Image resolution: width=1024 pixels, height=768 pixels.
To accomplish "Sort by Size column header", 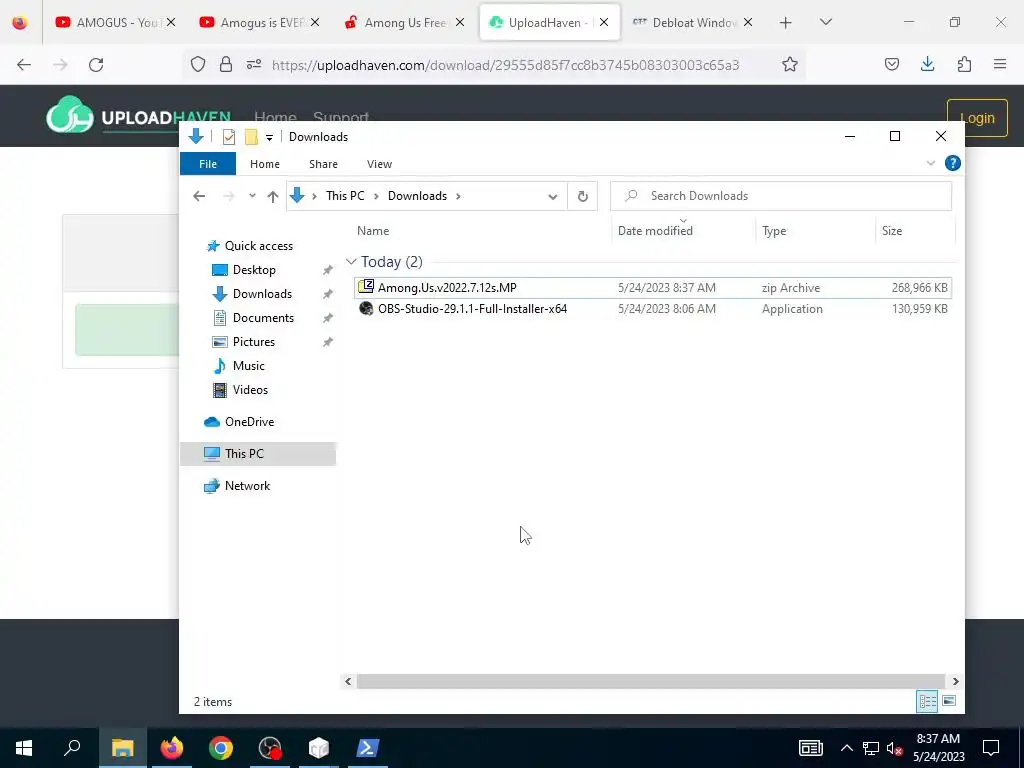I will (891, 231).
